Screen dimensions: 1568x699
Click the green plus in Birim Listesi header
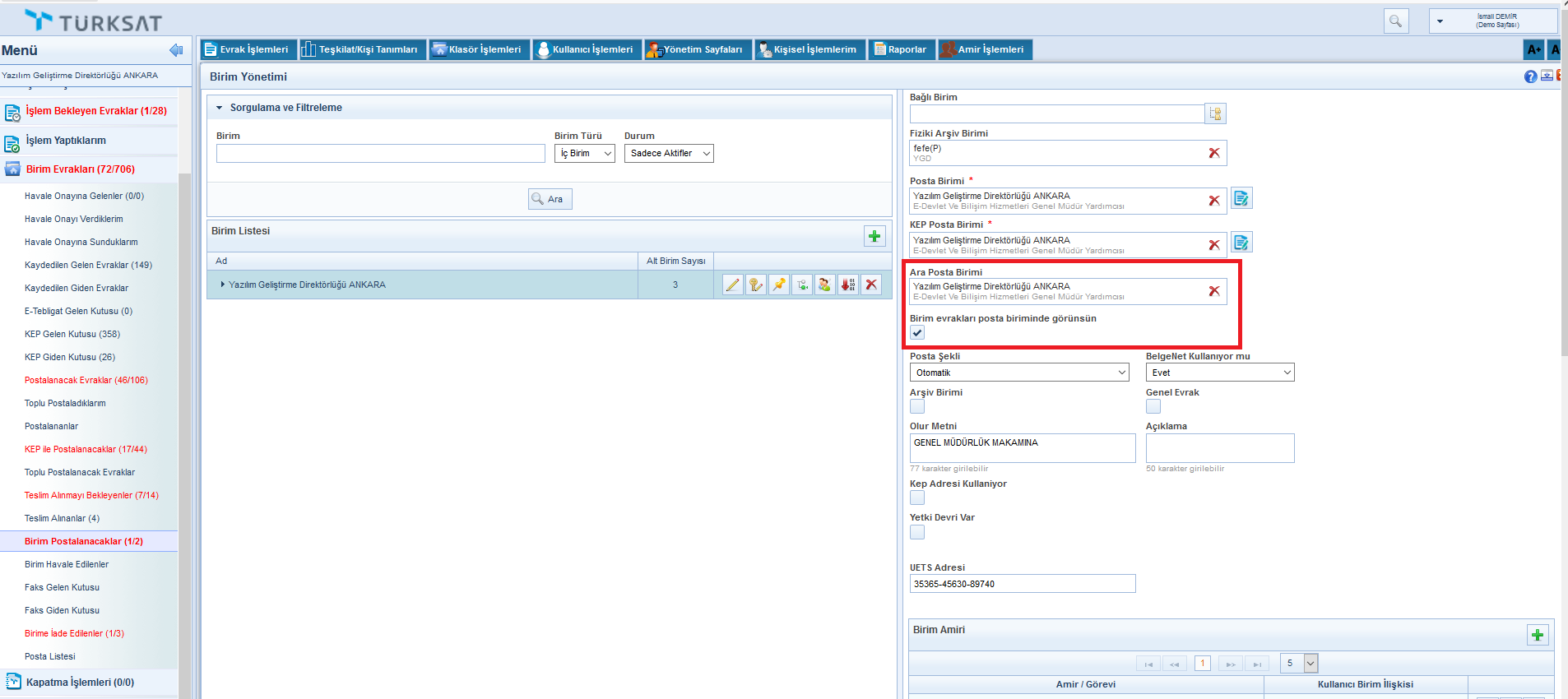[x=874, y=237]
